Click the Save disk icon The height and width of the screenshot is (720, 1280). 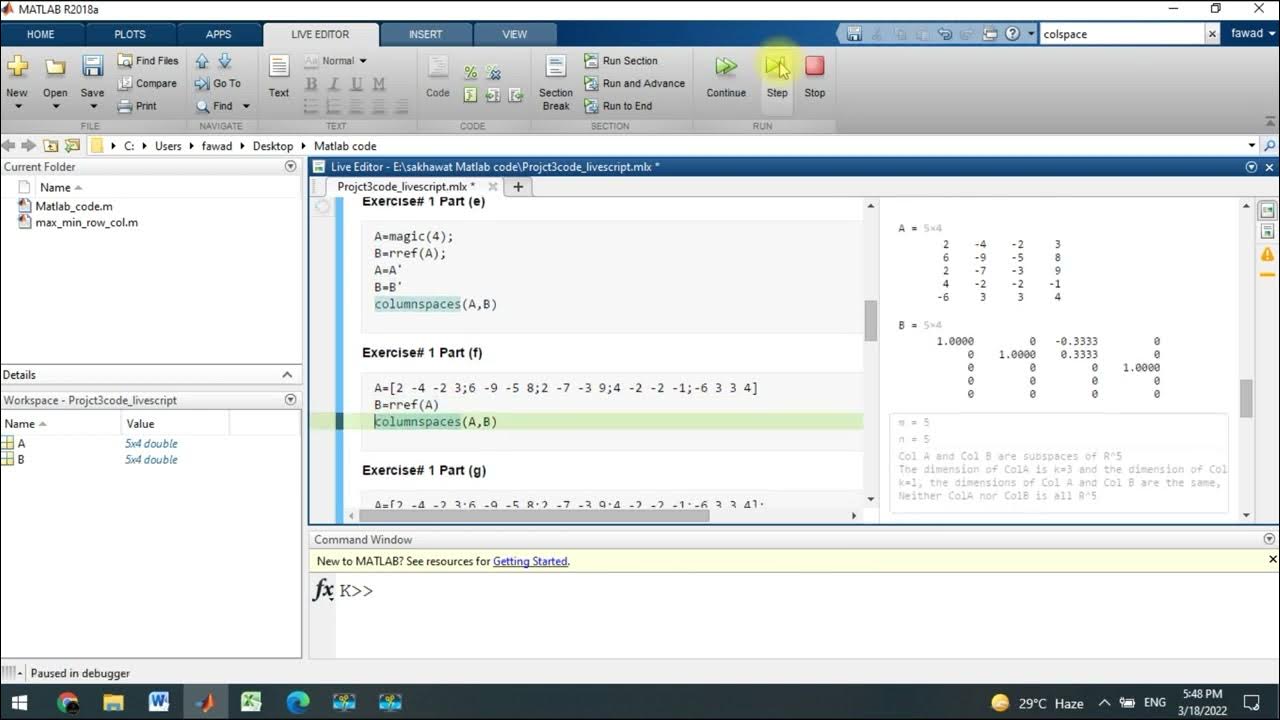tap(92, 67)
